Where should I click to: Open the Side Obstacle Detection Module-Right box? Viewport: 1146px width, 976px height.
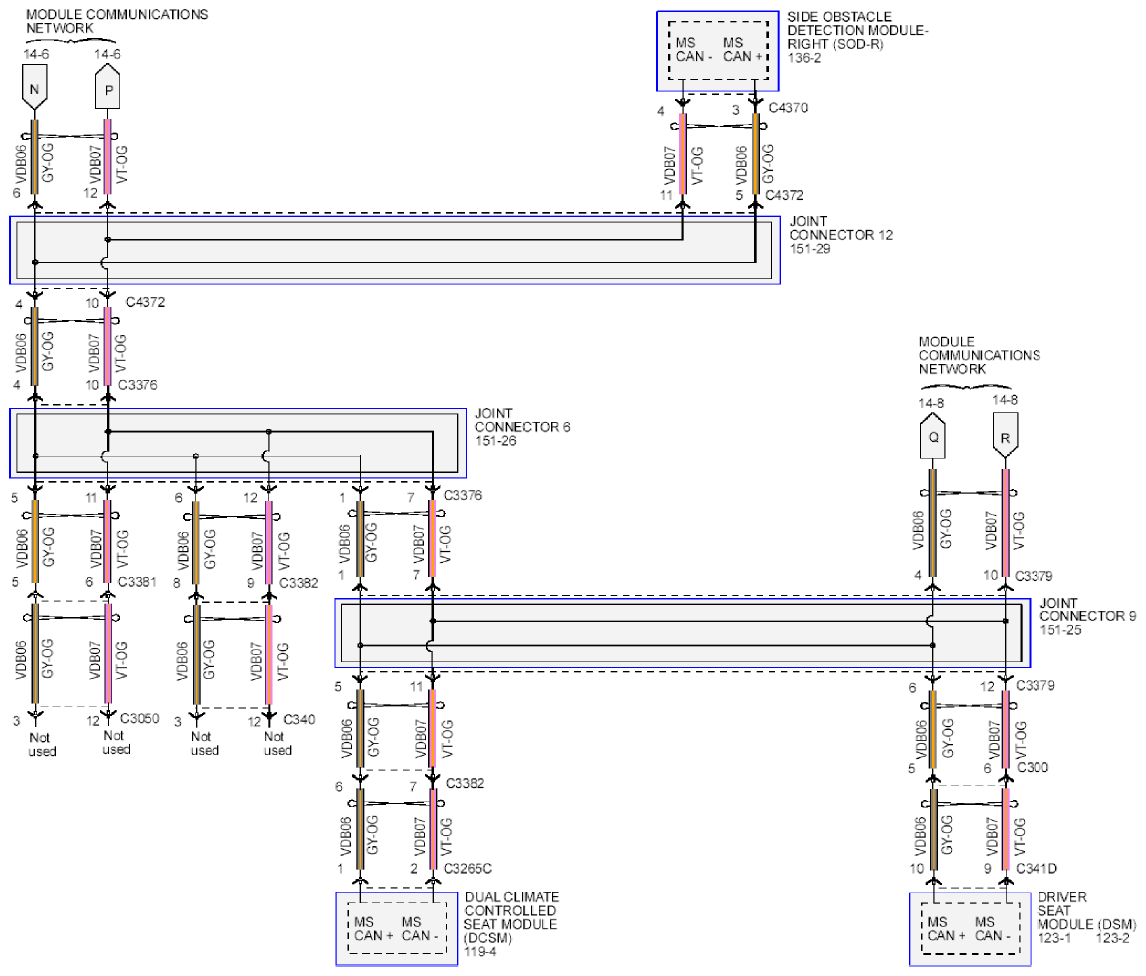coord(717,50)
